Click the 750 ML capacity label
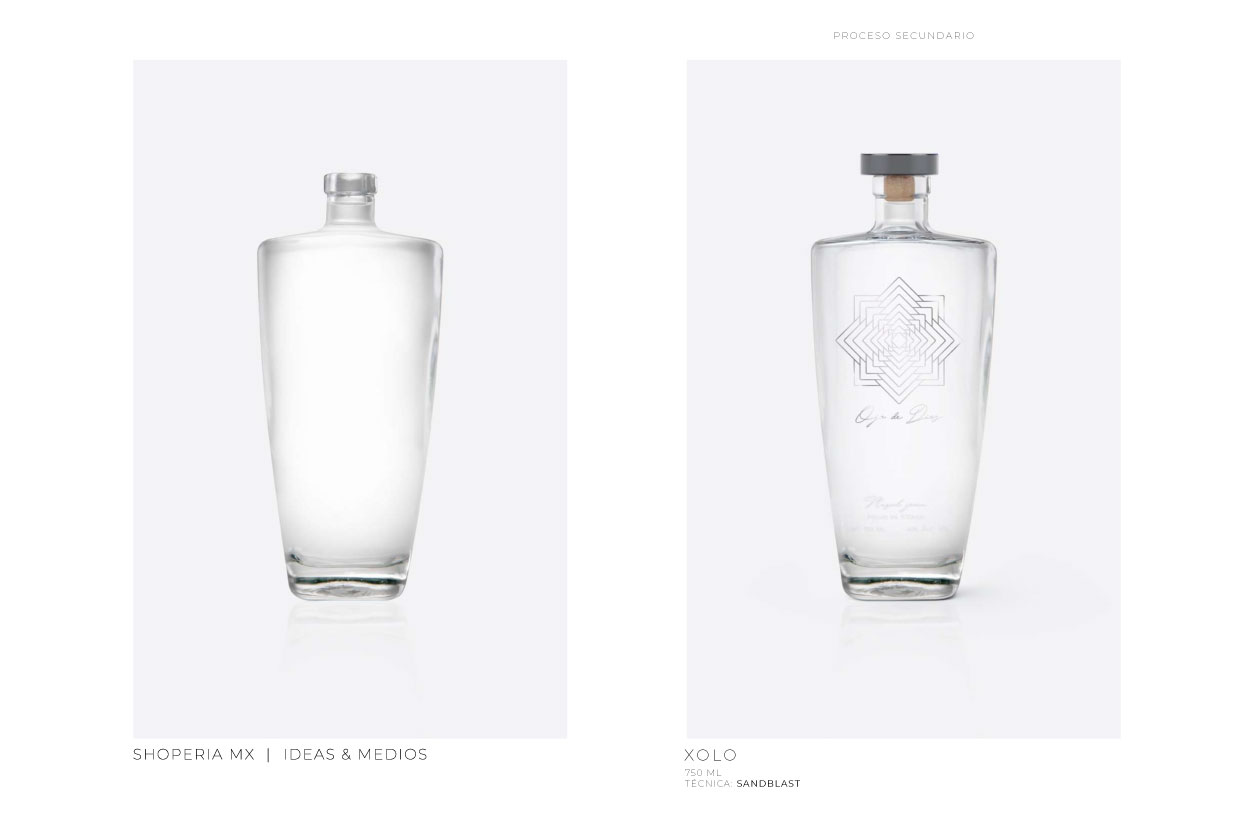 pos(703,773)
